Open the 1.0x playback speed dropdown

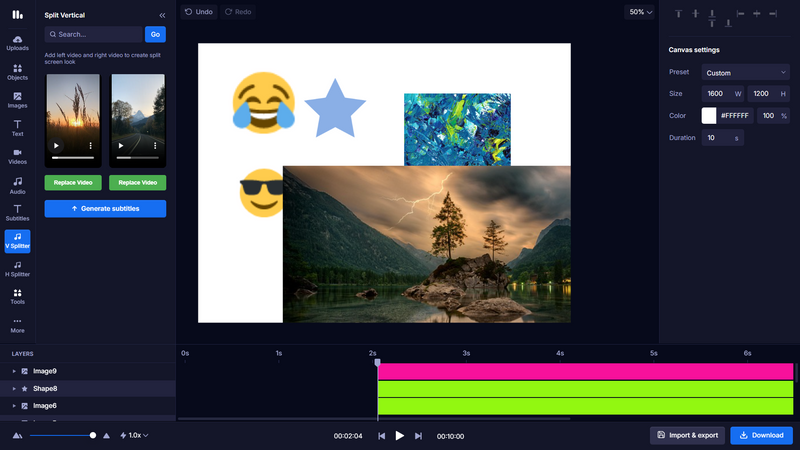[x=134, y=436]
